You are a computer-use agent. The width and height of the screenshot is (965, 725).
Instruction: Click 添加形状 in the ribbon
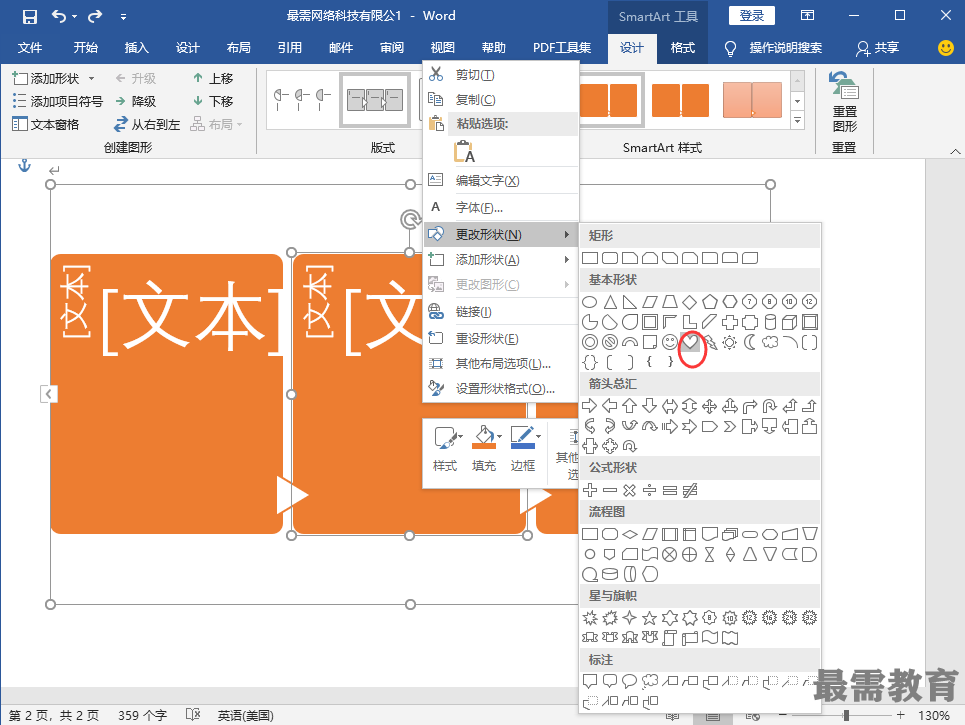(x=47, y=78)
